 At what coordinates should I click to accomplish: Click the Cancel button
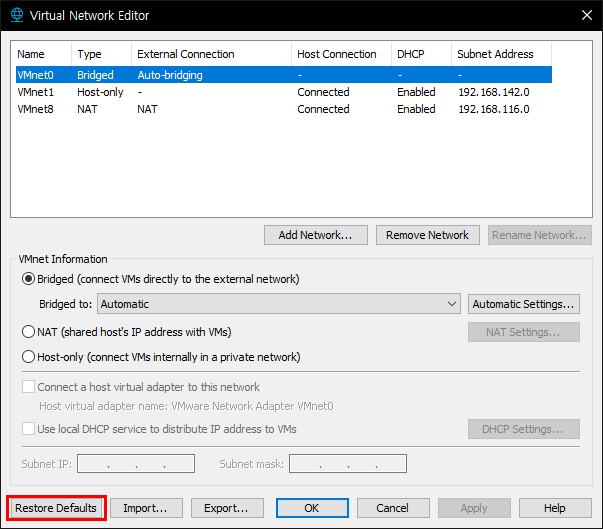click(393, 508)
